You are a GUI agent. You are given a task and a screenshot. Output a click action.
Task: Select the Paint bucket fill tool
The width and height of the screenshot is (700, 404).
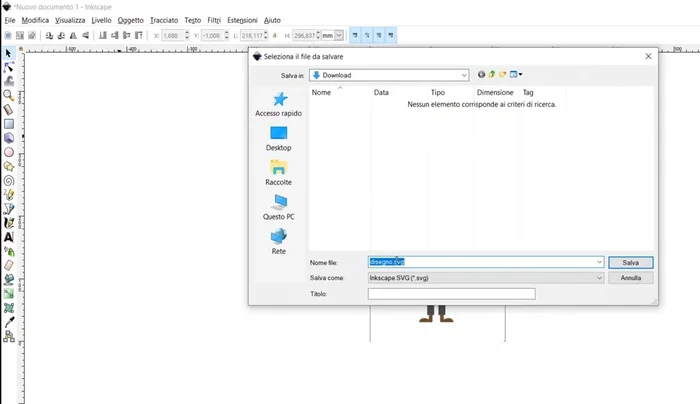click(x=8, y=279)
